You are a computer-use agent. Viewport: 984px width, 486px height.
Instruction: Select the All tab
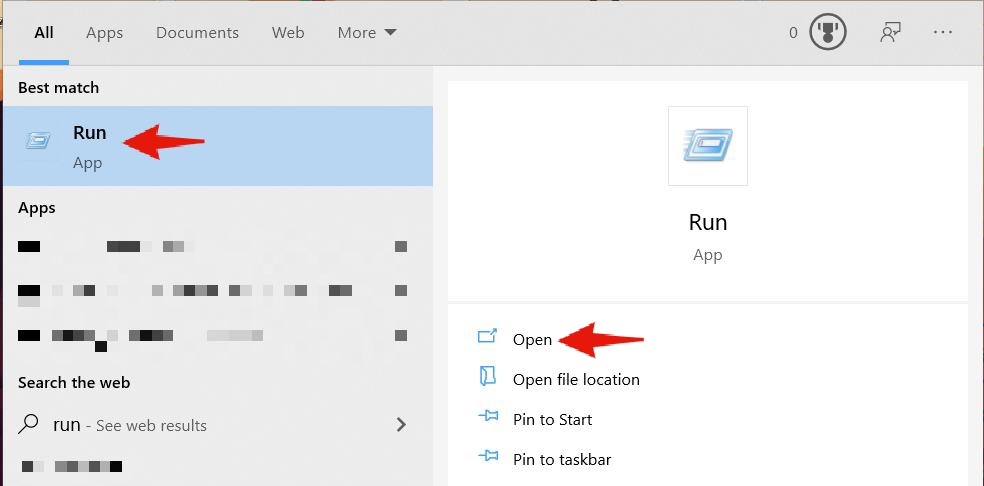click(x=44, y=32)
